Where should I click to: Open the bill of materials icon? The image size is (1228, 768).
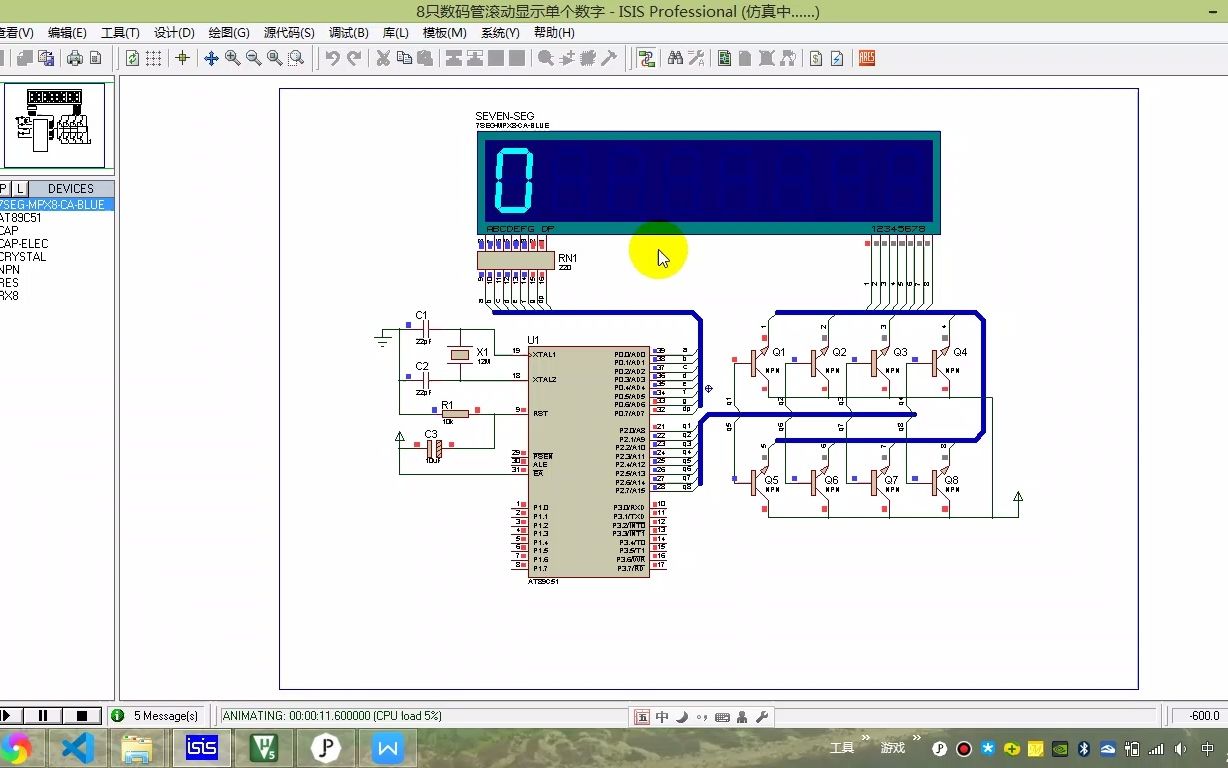(816, 58)
